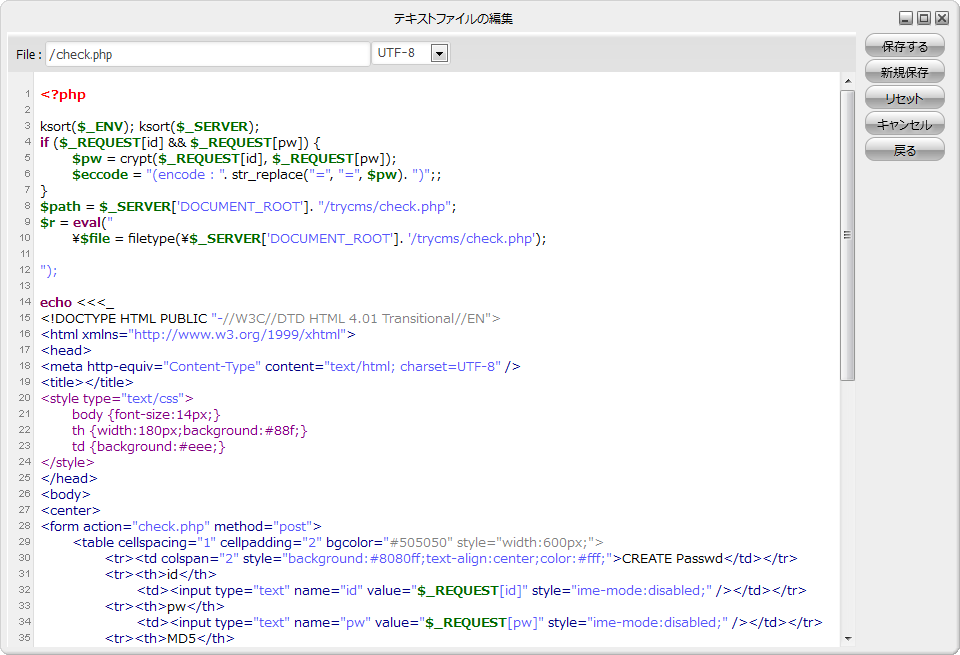The width and height of the screenshot is (960, 655).
Task: Reset the editor with the リセット button
Action: tap(904, 98)
